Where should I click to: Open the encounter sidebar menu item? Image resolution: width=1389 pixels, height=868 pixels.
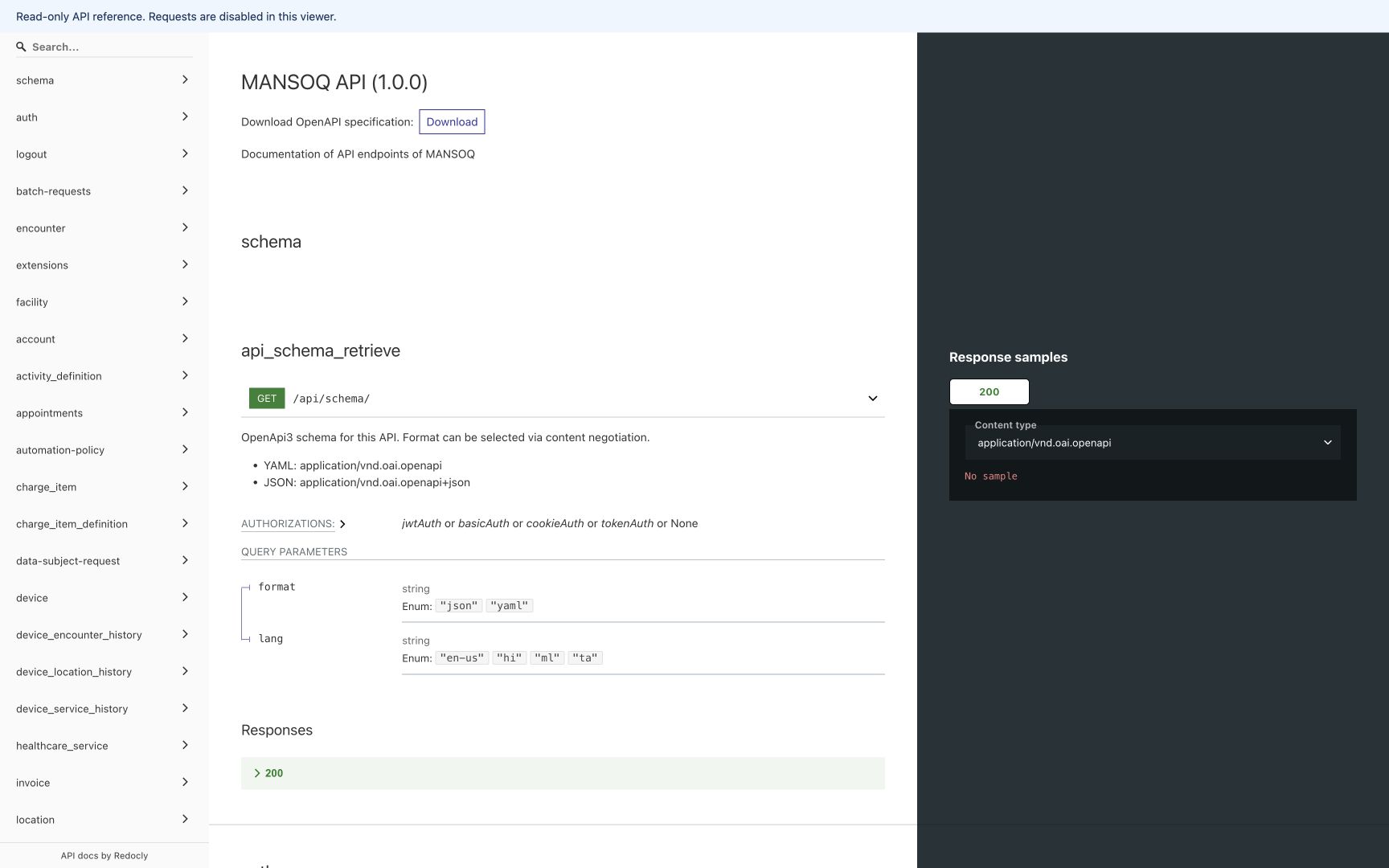coord(104,228)
